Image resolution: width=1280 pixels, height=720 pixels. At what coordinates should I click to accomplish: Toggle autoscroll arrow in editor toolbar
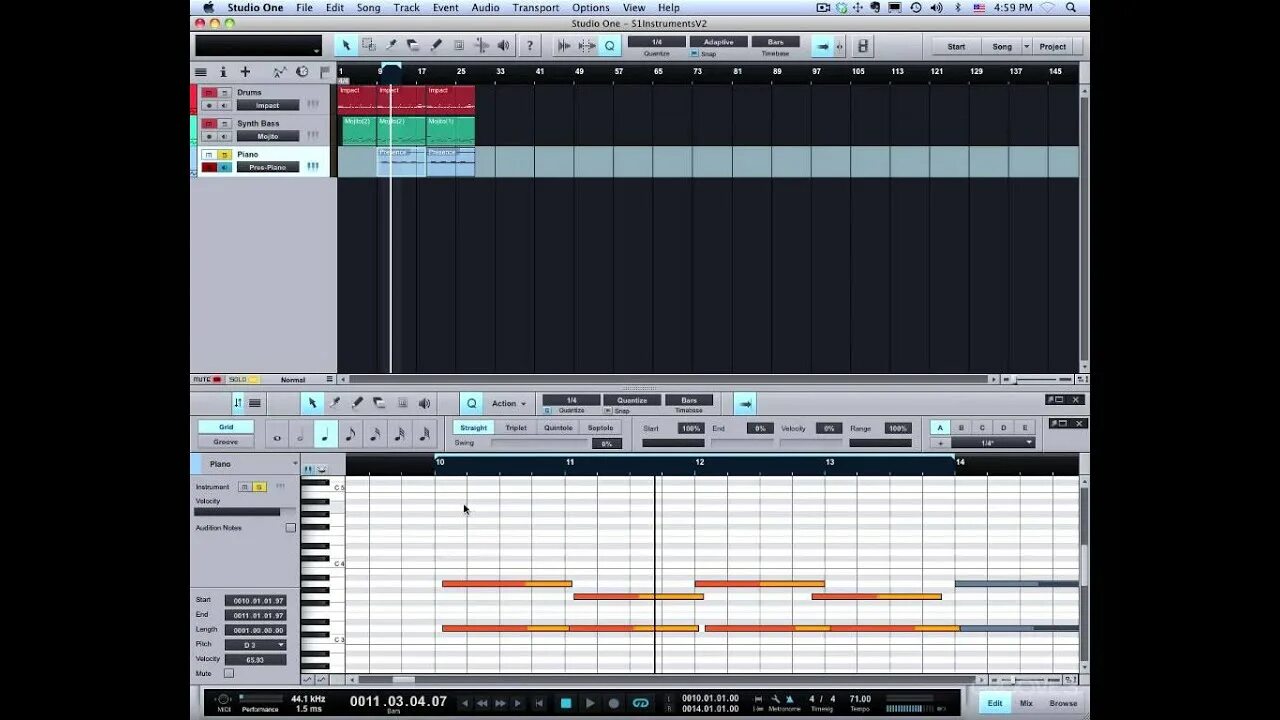[x=745, y=403]
